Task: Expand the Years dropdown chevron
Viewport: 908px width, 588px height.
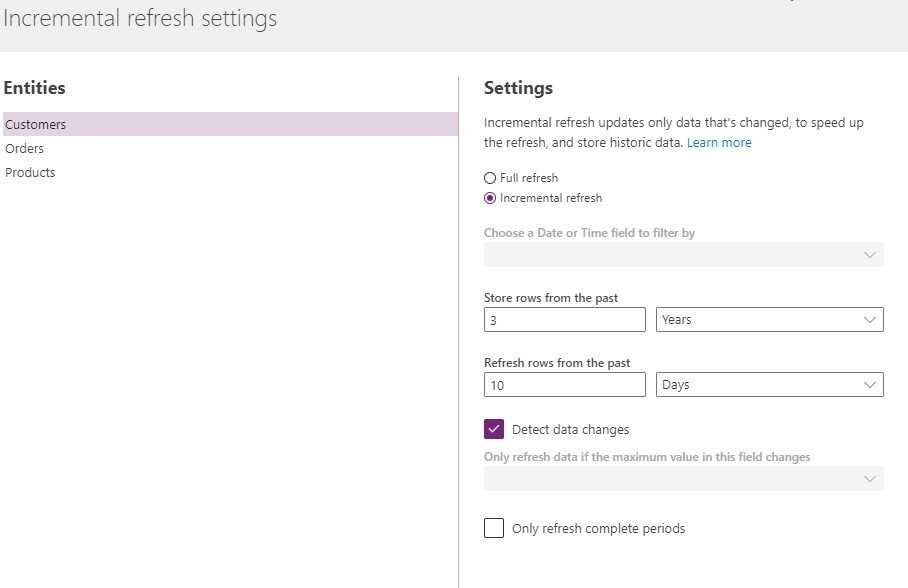Action: point(870,319)
